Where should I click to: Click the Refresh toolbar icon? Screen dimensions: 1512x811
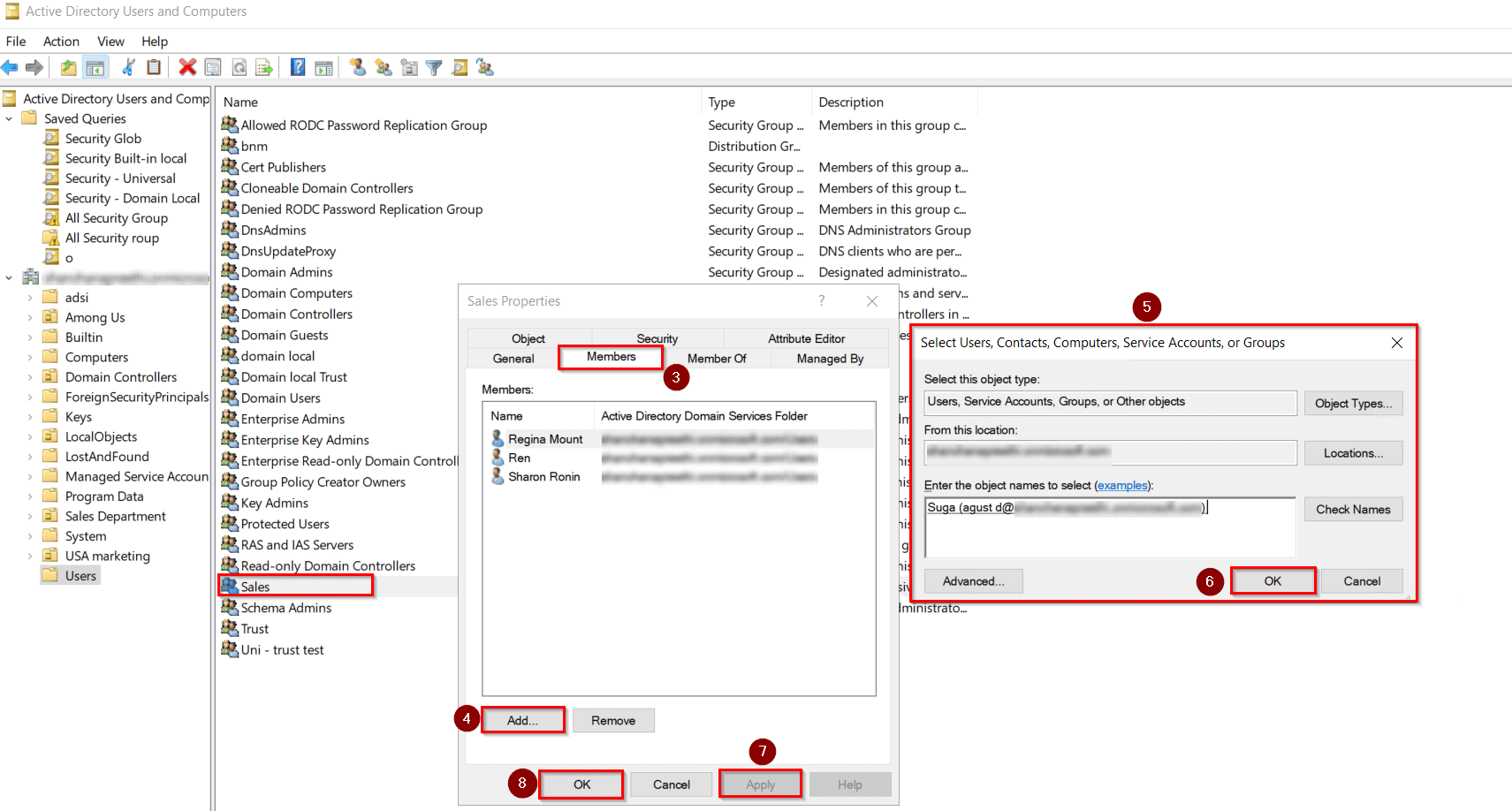pyautogui.click(x=239, y=67)
